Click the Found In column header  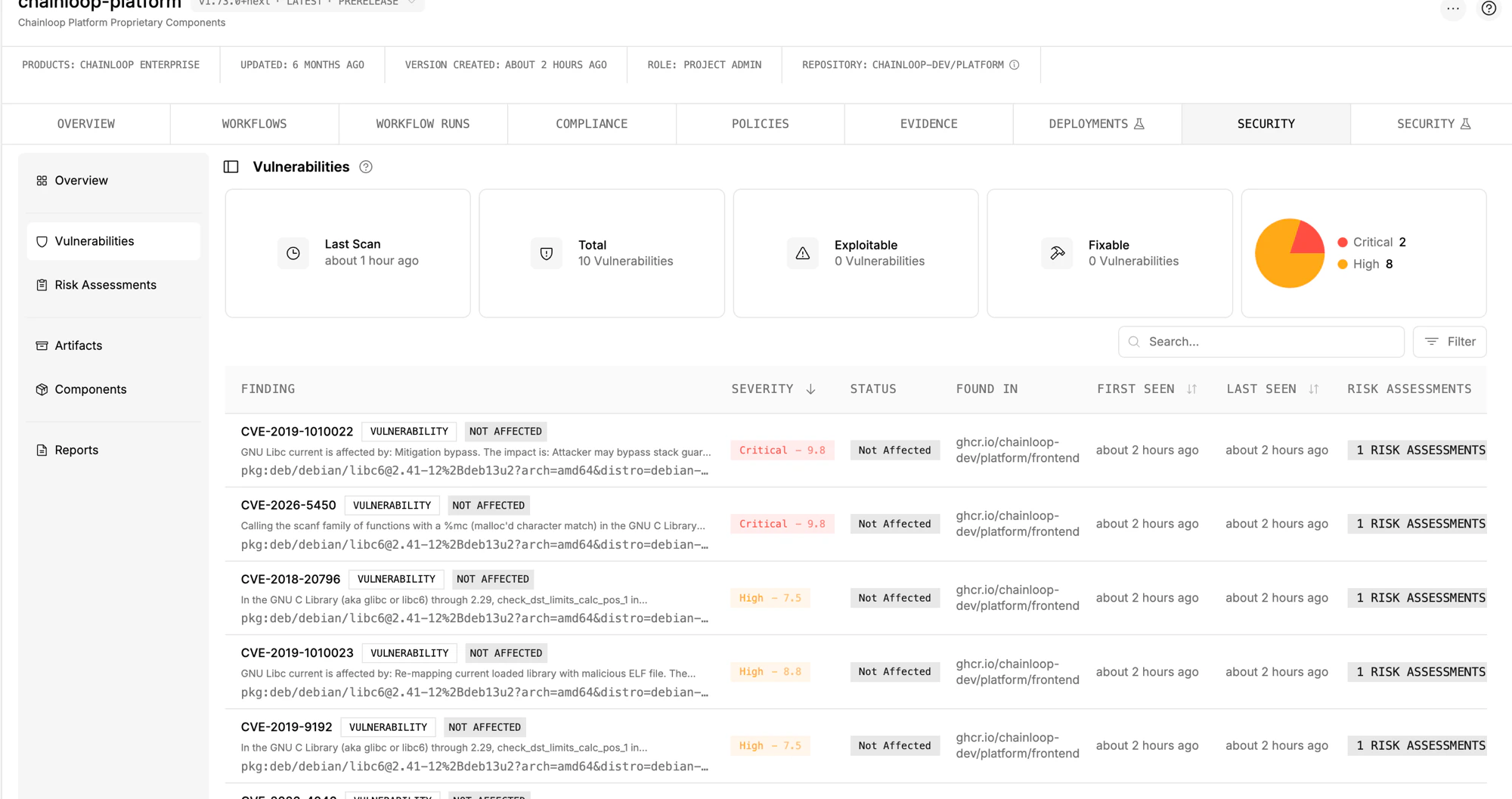coord(987,389)
